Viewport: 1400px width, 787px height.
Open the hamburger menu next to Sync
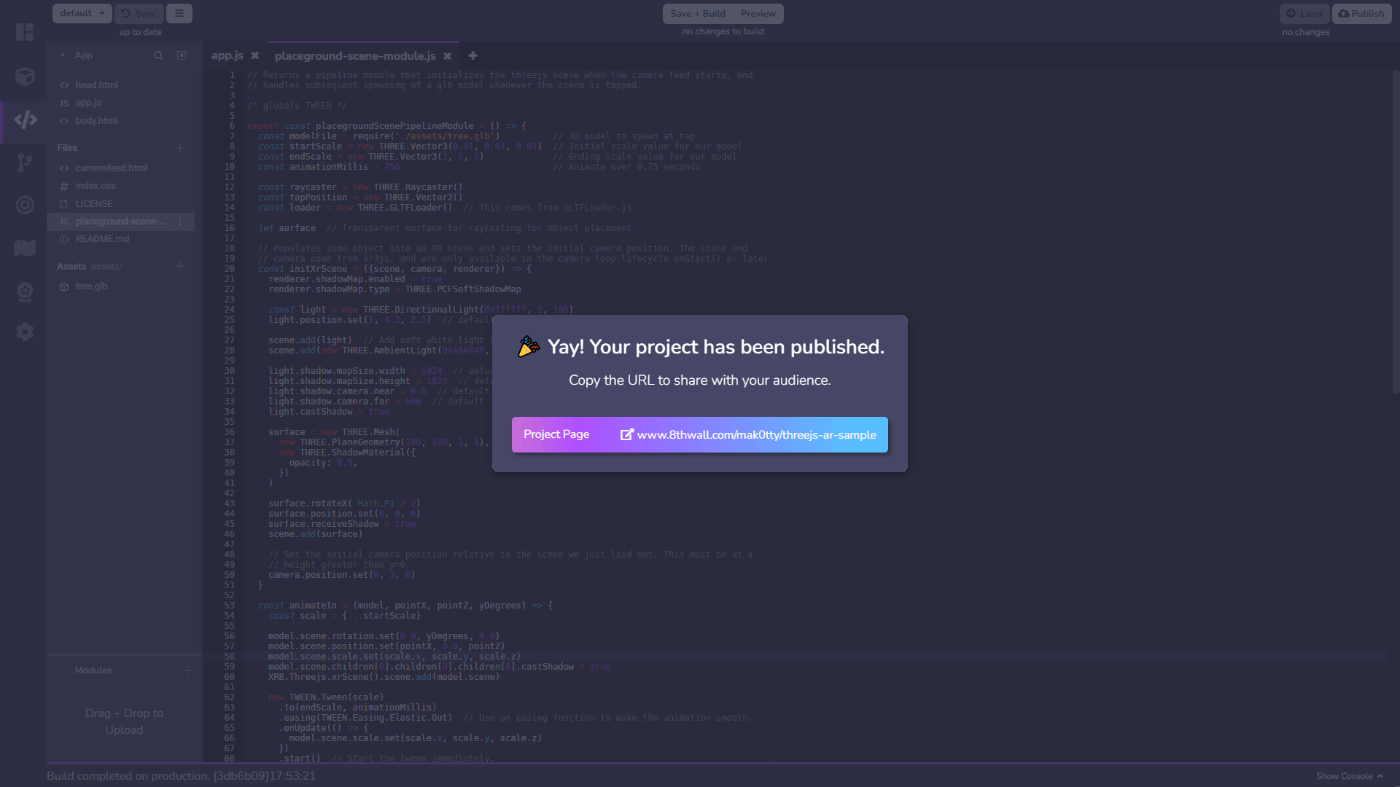click(x=179, y=13)
